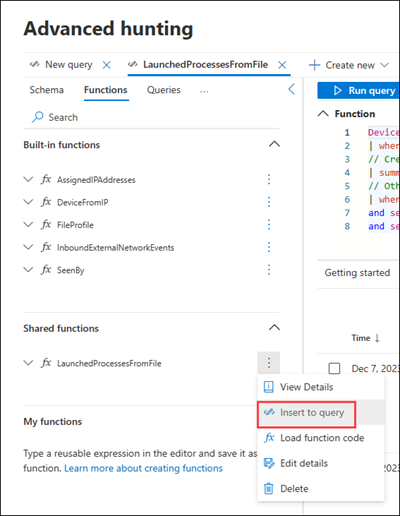The image size is (400, 516).
Task: Open the three-dot menu for SeenBy
Action: [269, 270]
